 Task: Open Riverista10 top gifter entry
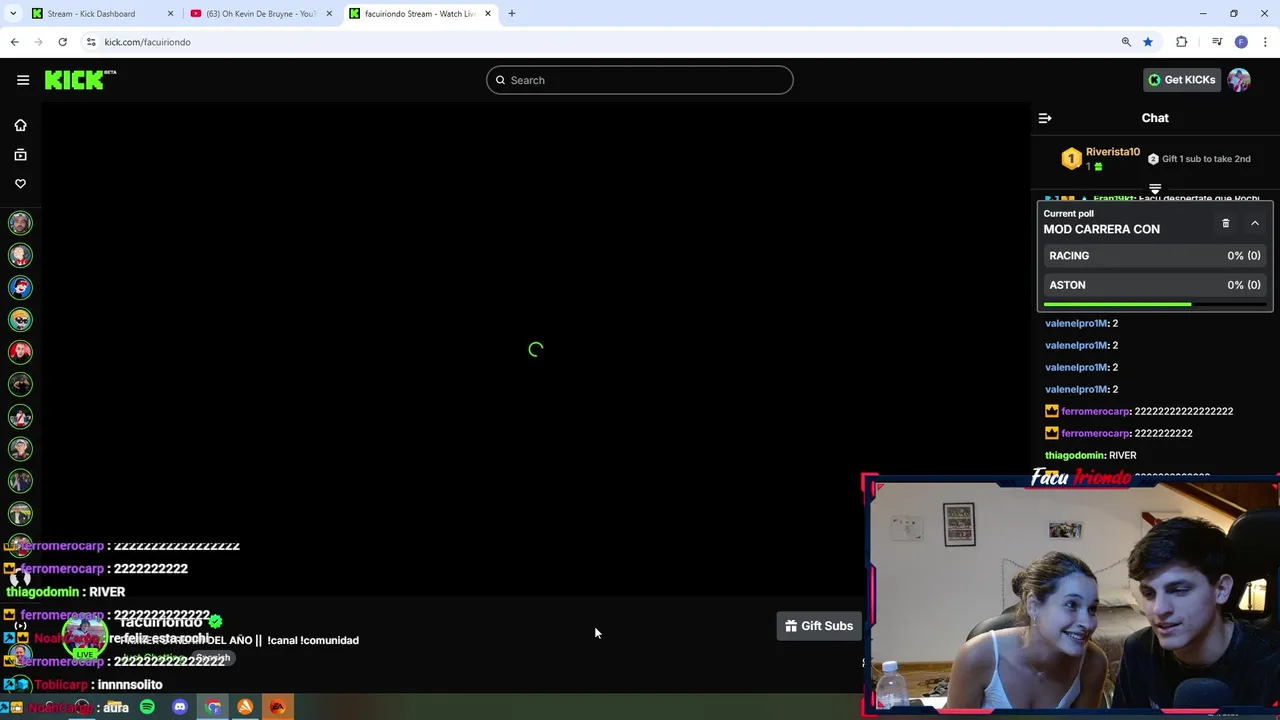pos(1100,158)
